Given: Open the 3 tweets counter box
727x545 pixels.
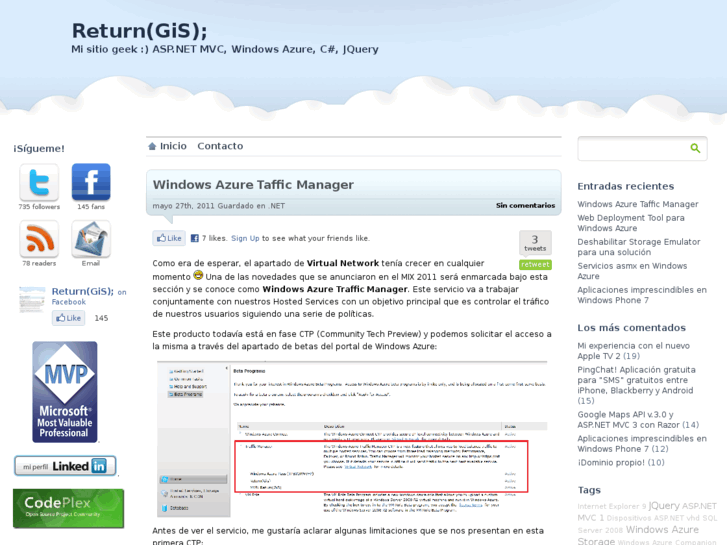Looking at the screenshot, I should point(535,243).
